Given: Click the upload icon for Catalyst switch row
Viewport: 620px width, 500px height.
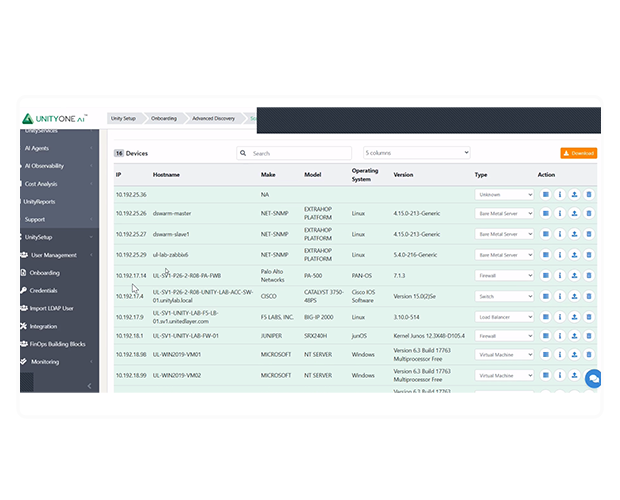Looking at the screenshot, I should point(574,296).
